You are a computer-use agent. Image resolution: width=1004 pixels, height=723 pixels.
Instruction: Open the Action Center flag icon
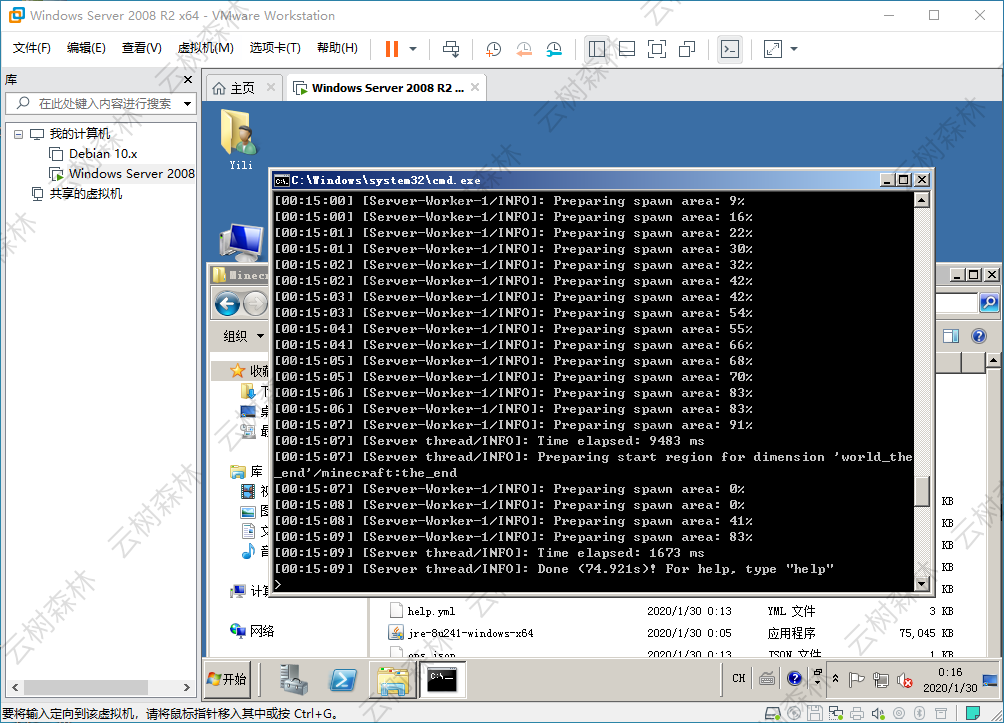click(x=856, y=679)
